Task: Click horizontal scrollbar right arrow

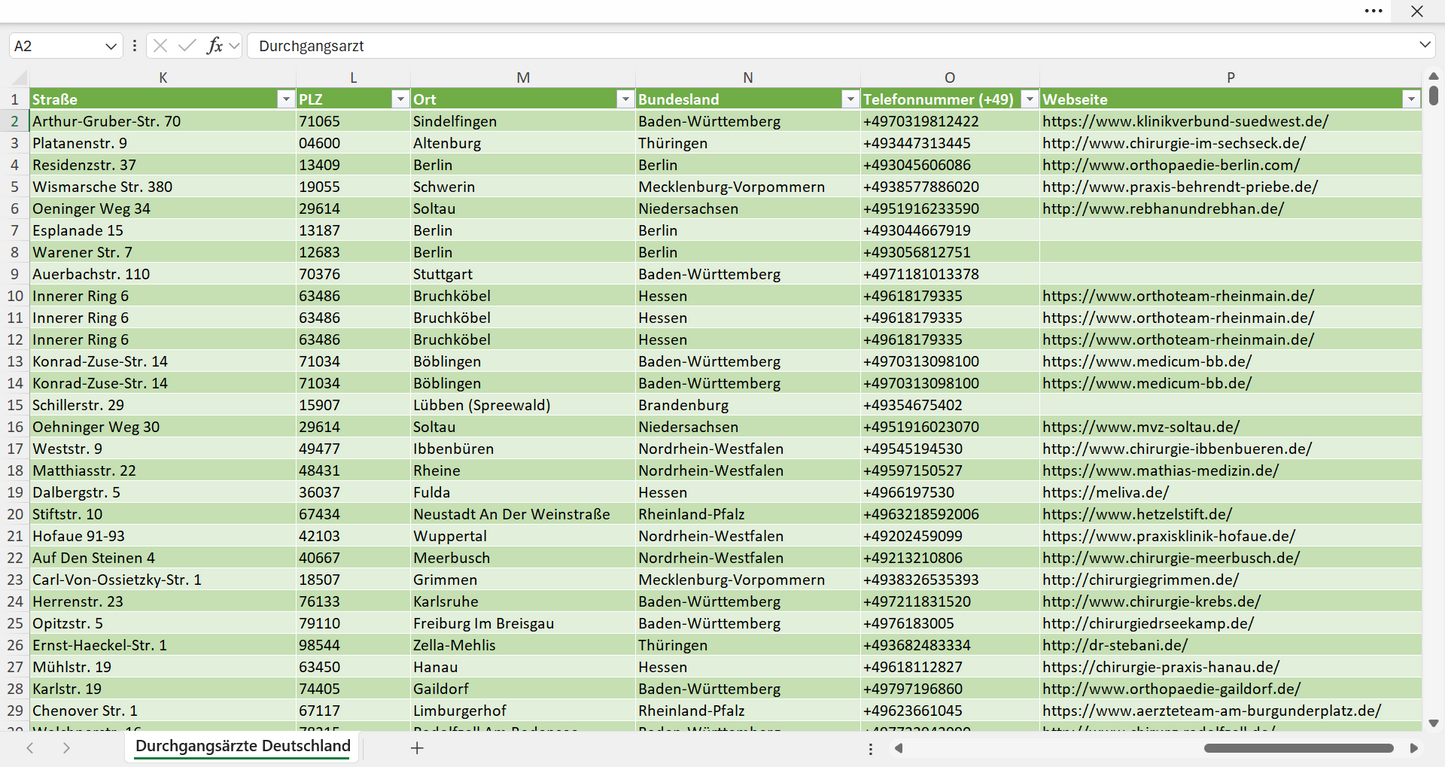Action: click(x=1414, y=748)
